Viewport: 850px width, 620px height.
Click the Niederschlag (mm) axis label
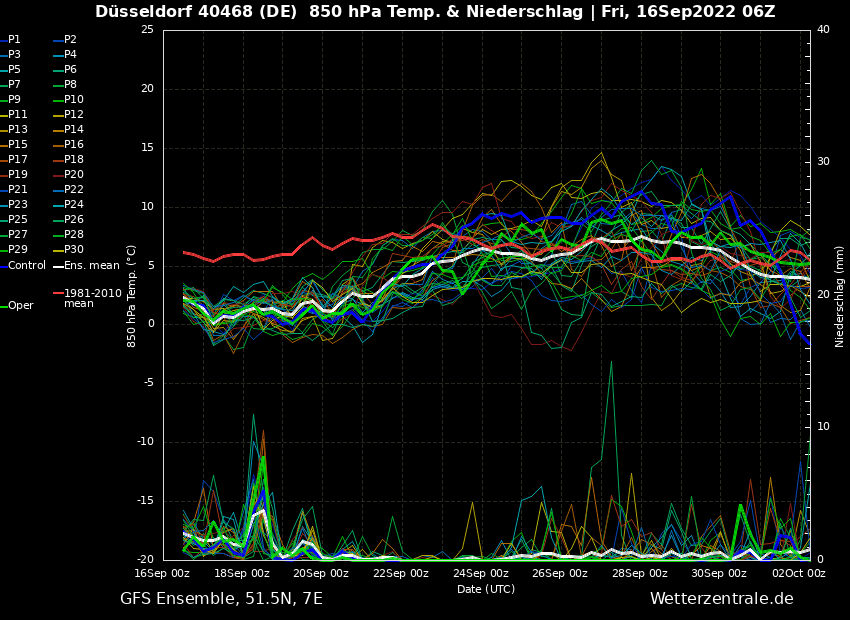(840, 296)
